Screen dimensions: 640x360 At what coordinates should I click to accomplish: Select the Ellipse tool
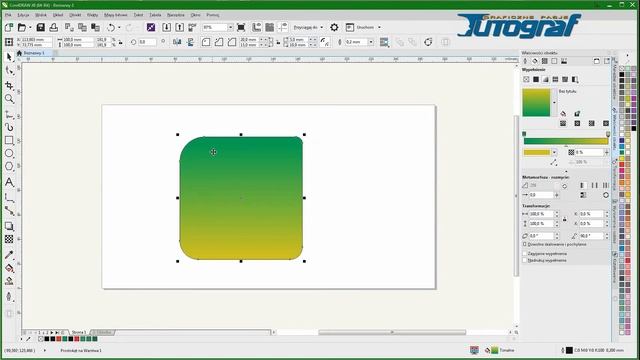point(9,153)
